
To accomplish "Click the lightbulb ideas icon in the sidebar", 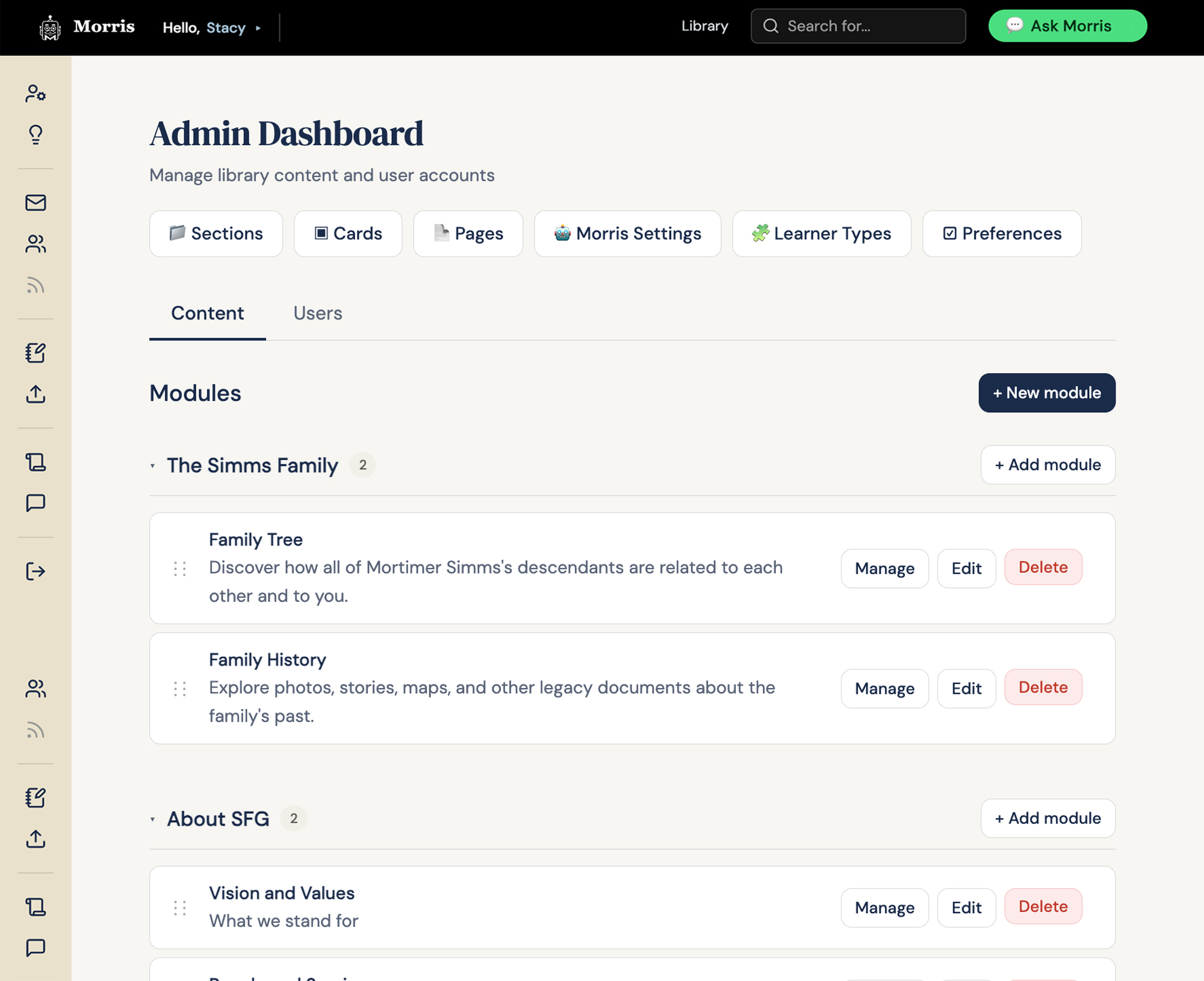I will tap(36, 134).
